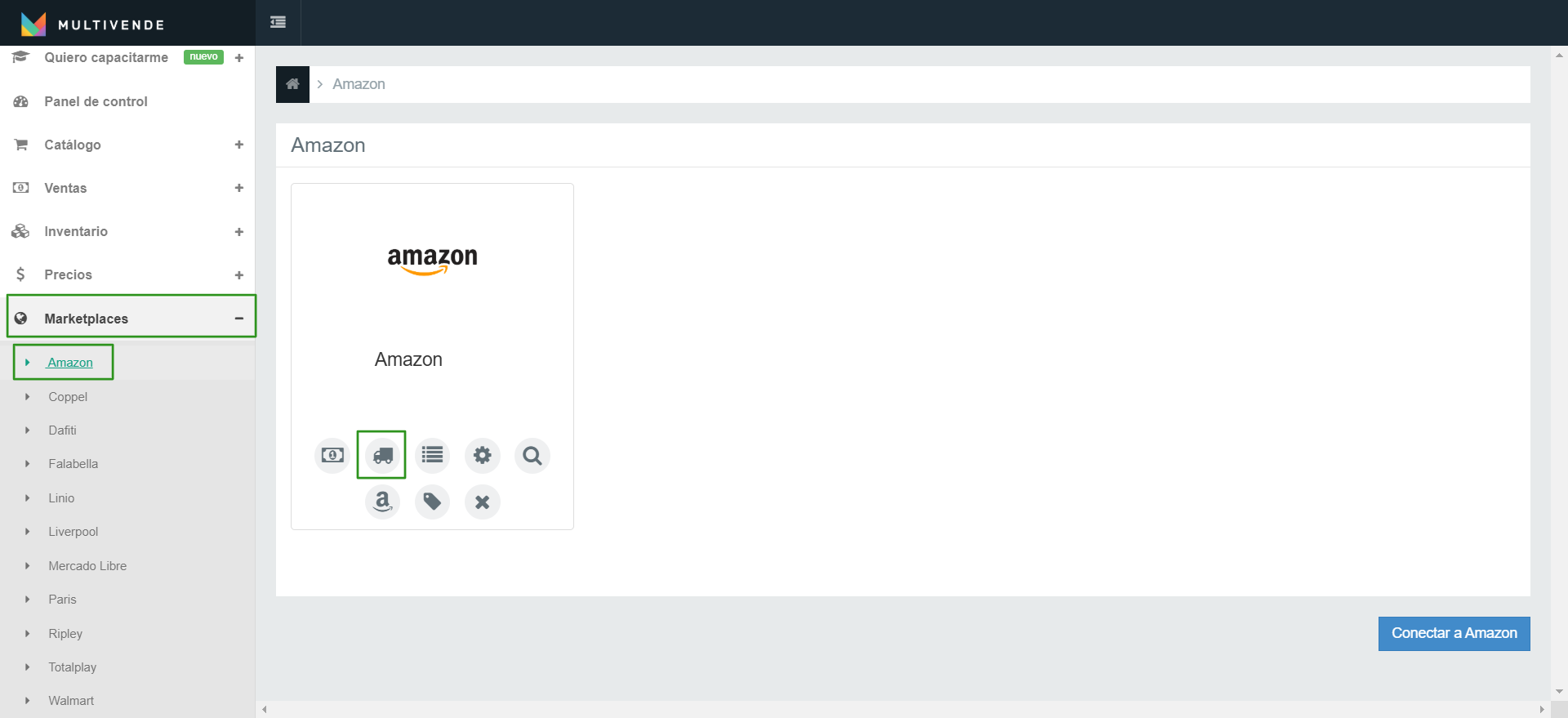Go to home via breadcrumb house icon
Image resolution: width=1568 pixels, height=718 pixels.
point(292,84)
